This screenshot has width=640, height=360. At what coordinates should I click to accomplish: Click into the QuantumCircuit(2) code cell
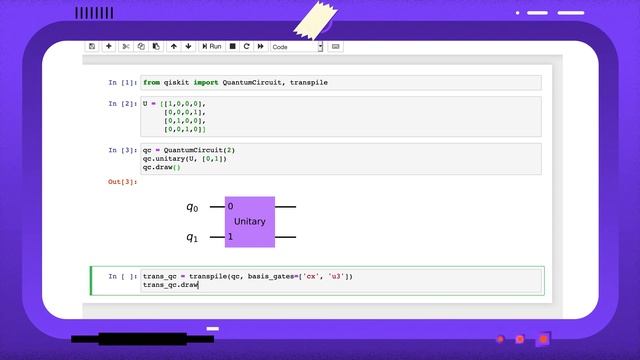(x=341, y=159)
